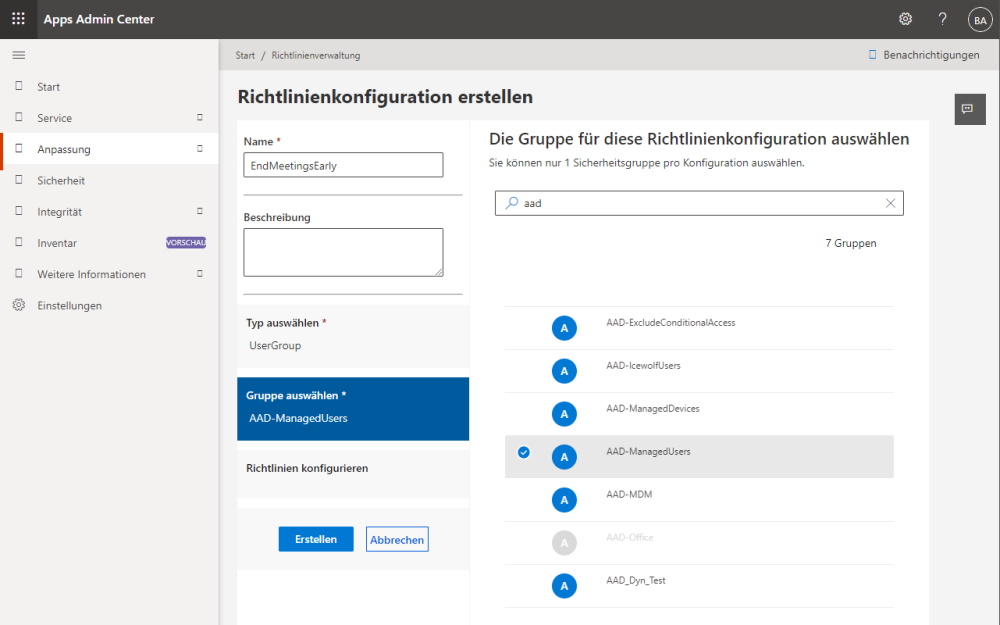Click the avatar of AAD-MDM

[x=564, y=500]
